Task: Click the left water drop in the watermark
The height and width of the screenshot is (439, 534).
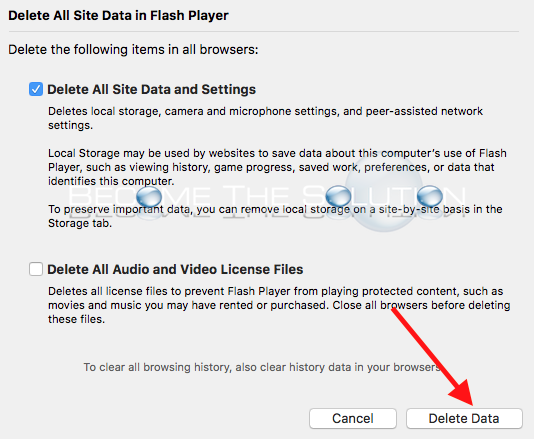Action: point(149,197)
